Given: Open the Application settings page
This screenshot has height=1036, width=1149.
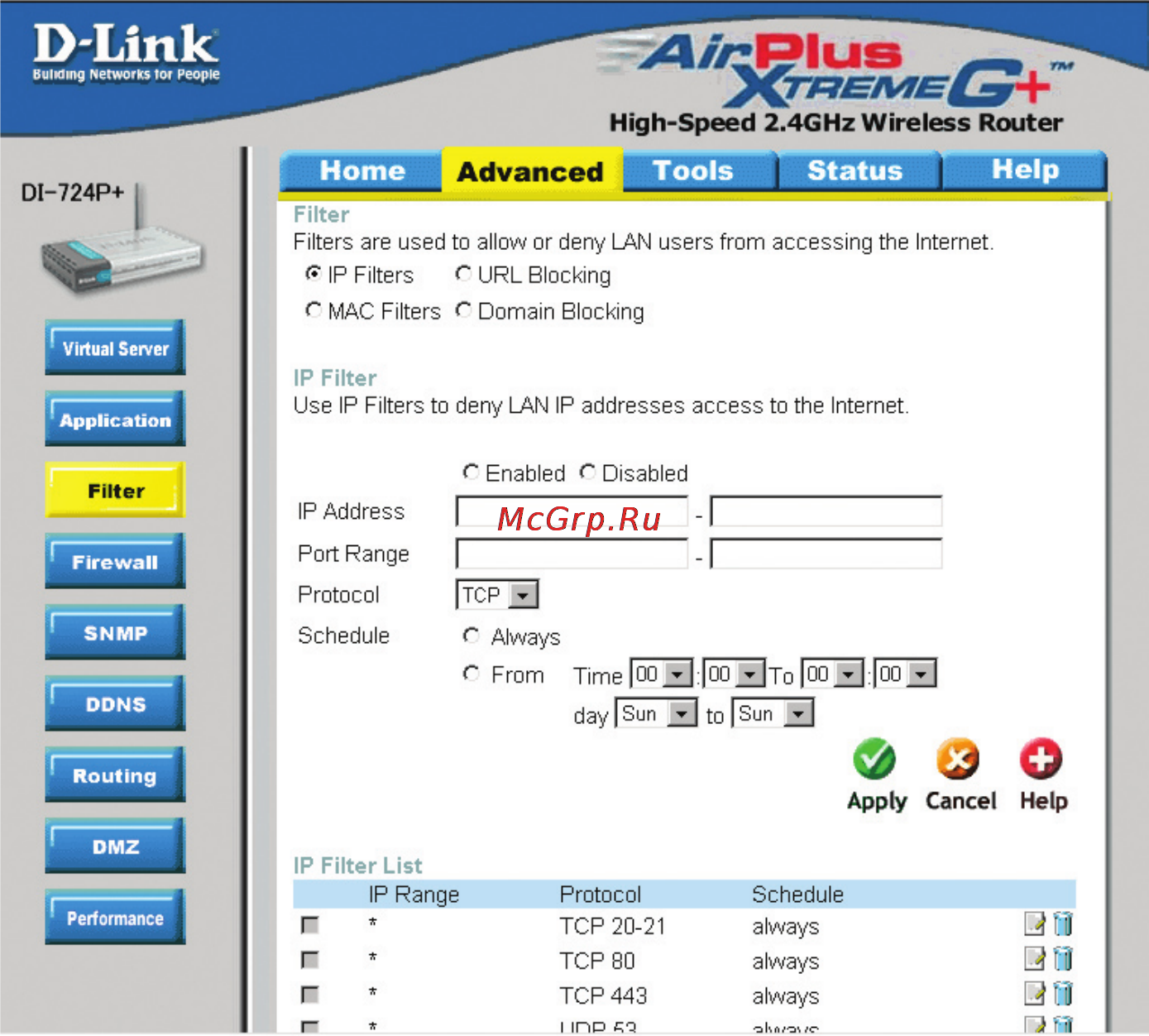Looking at the screenshot, I should click(115, 420).
